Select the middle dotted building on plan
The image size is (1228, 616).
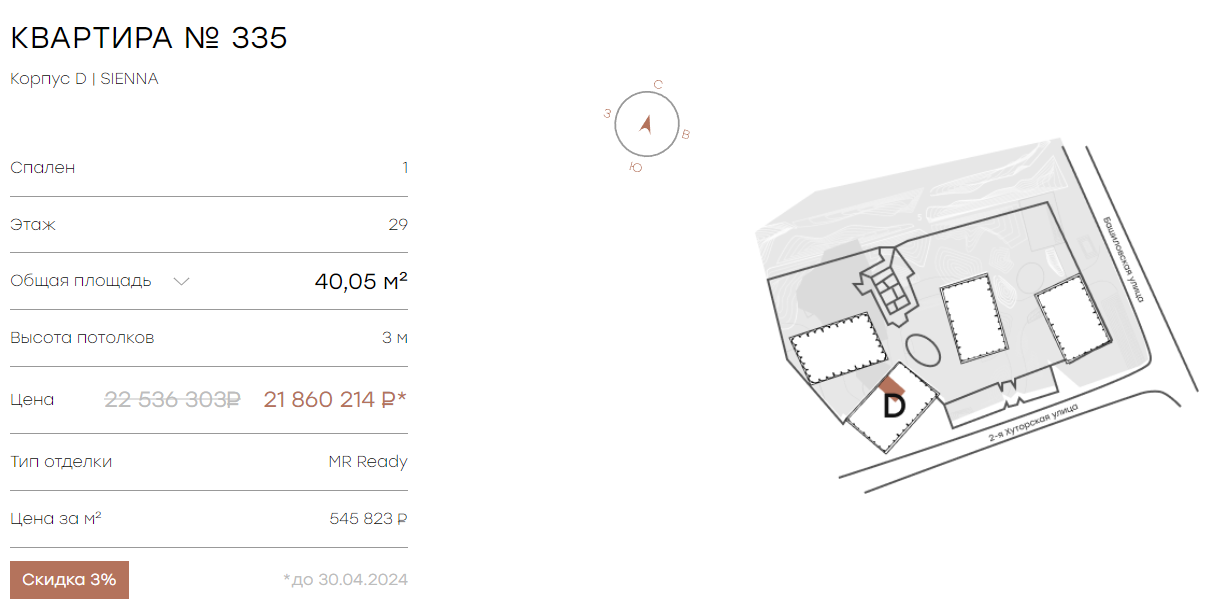[x=972, y=319]
